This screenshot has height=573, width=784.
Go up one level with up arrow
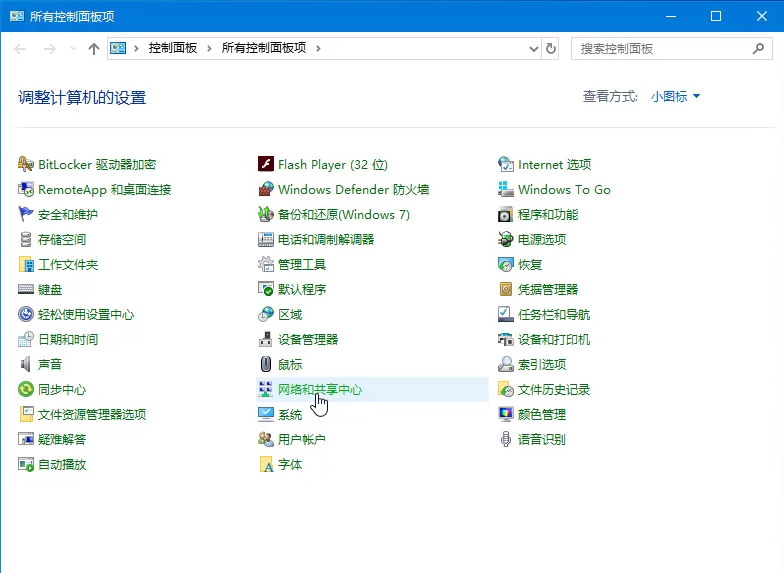tap(94, 48)
